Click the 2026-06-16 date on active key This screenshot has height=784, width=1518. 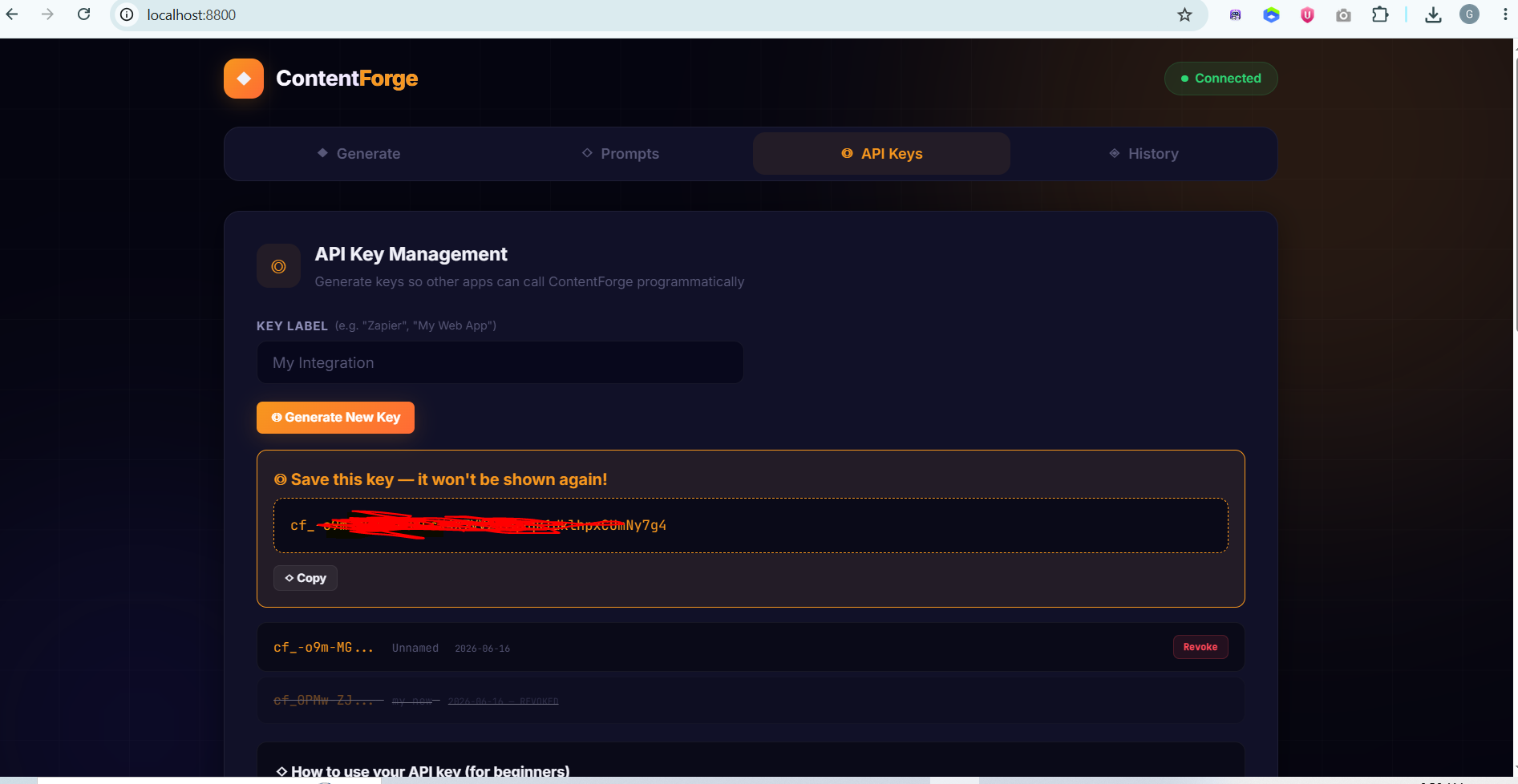pyautogui.click(x=483, y=649)
